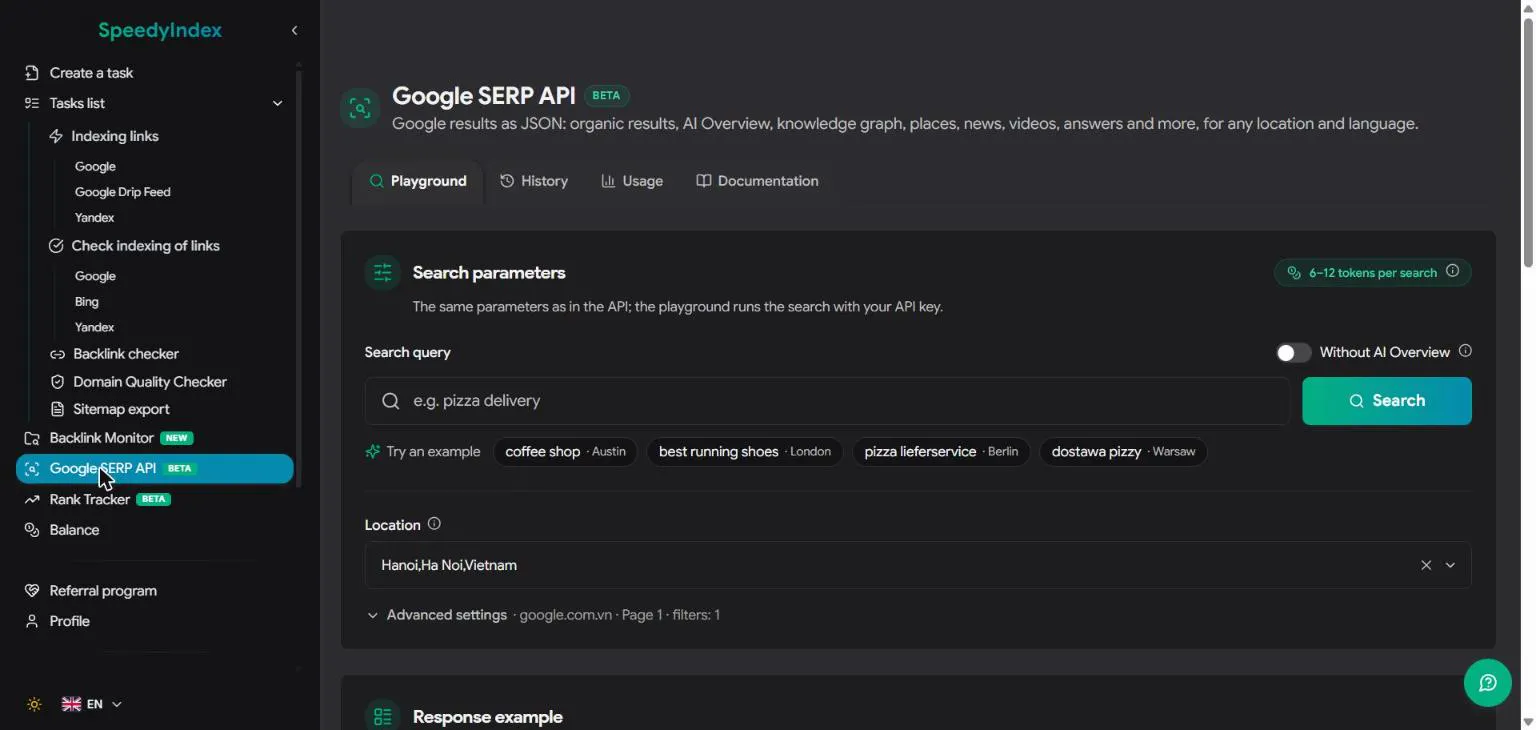1536x730 pixels.
Task: Open the Usage tab
Action: pyautogui.click(x=632, y=181)
